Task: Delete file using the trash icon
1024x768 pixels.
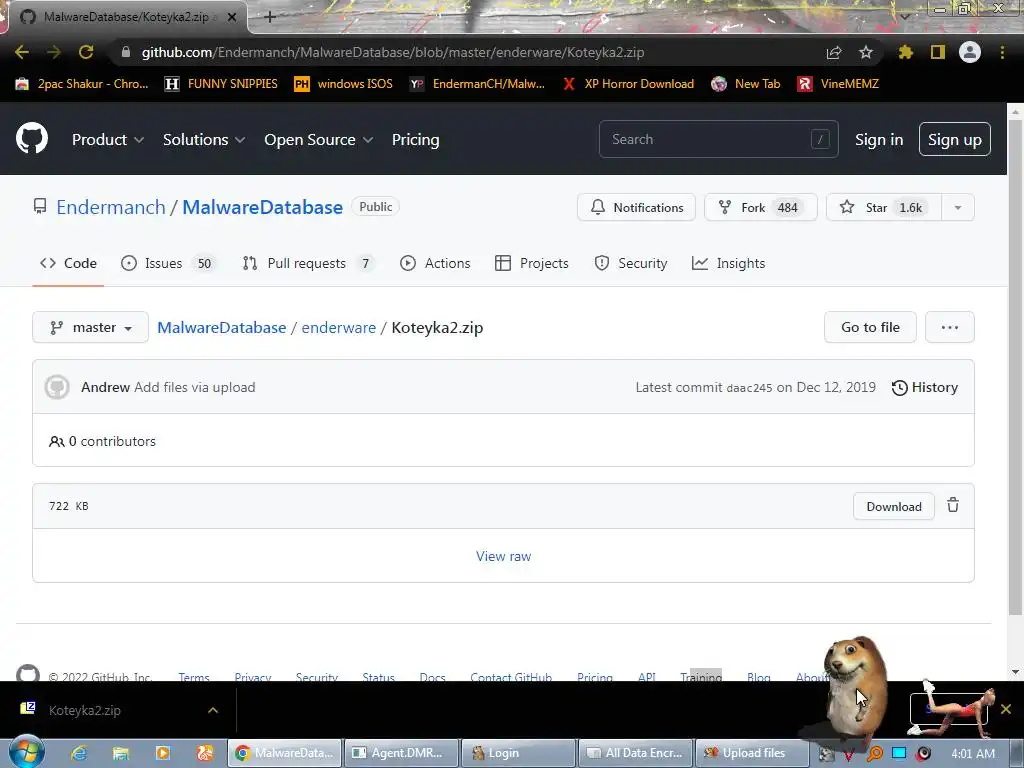Action: point(953,505)
